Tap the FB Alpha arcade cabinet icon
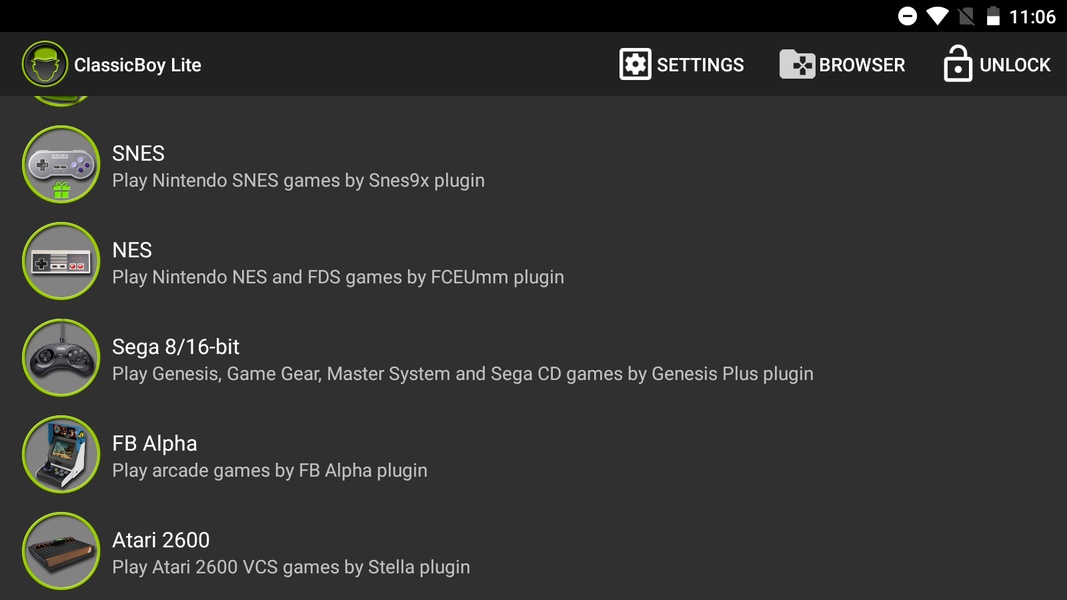Image resolution: width=1067 pixels, height=600 pixels. tap(61, 455)
